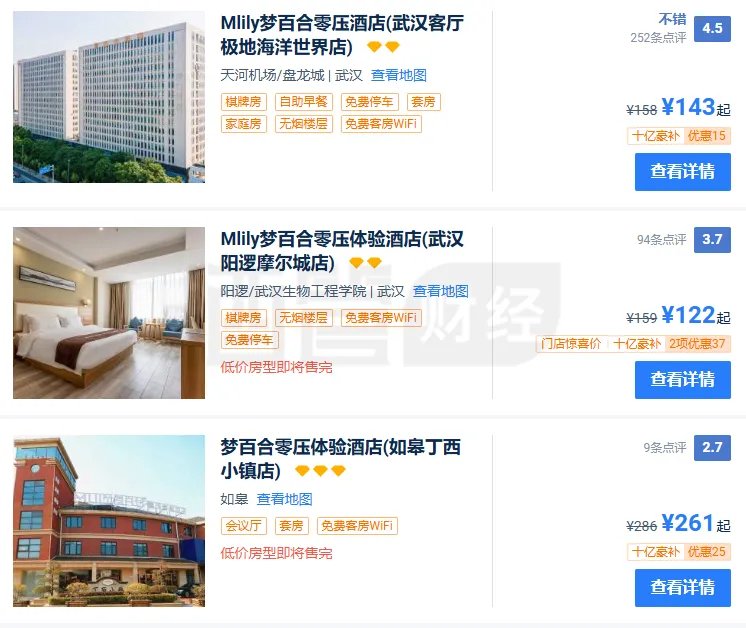Open 查看地图 link next to 如皋

click(x=285, y=499)
